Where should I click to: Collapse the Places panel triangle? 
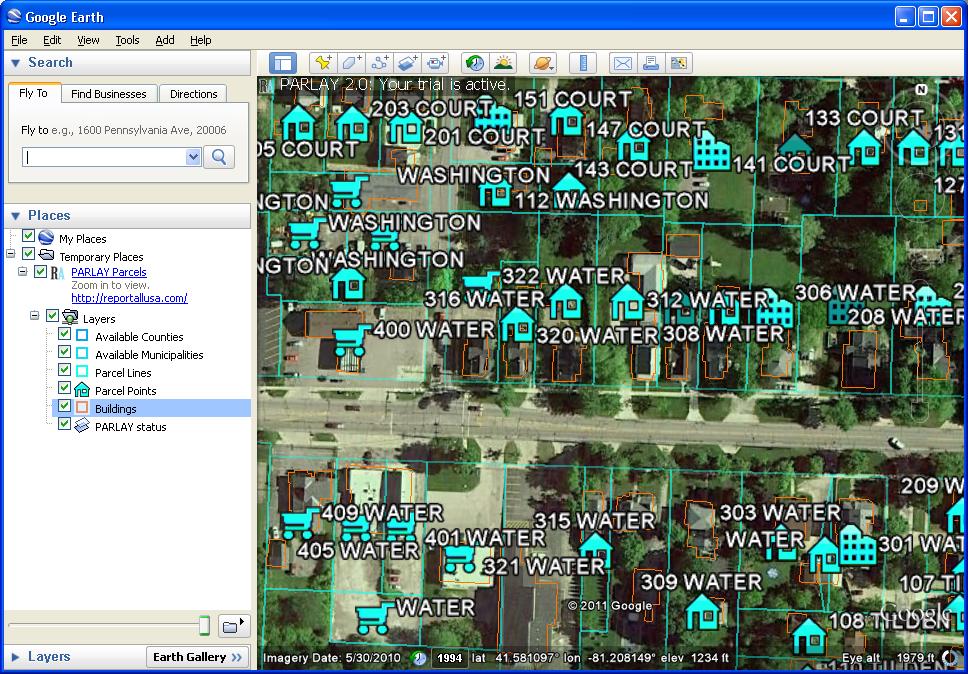[x=16, y=216]
